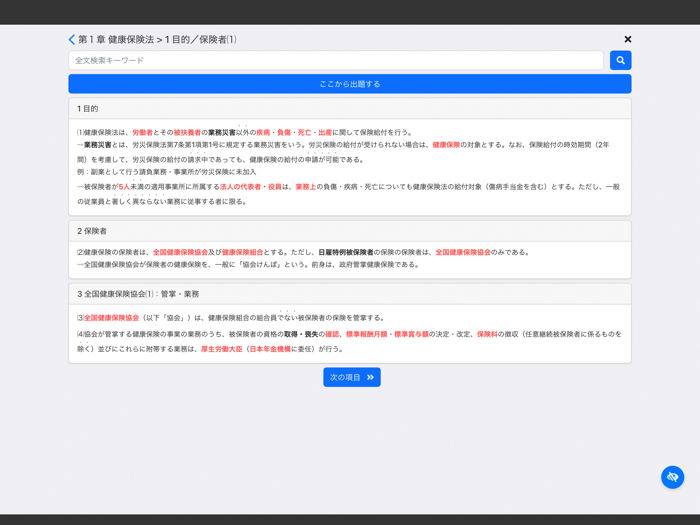Viewport: 700px width, 525px height.
Task: Focus the 全文検索キーワード search field
Action: click(336, 60)
